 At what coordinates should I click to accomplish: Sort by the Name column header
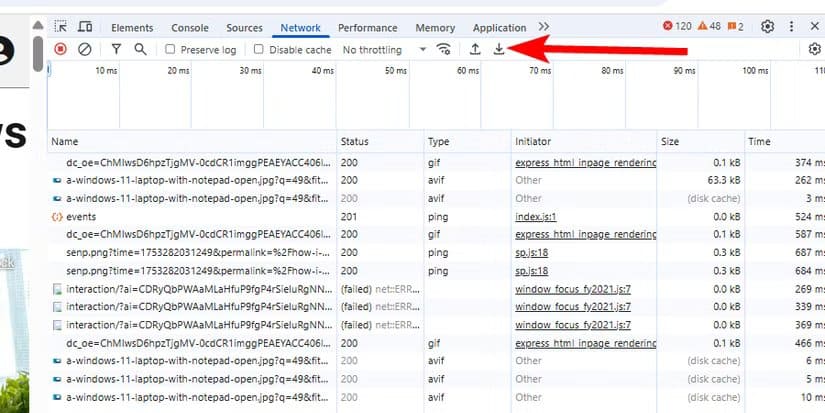point(192,142)
